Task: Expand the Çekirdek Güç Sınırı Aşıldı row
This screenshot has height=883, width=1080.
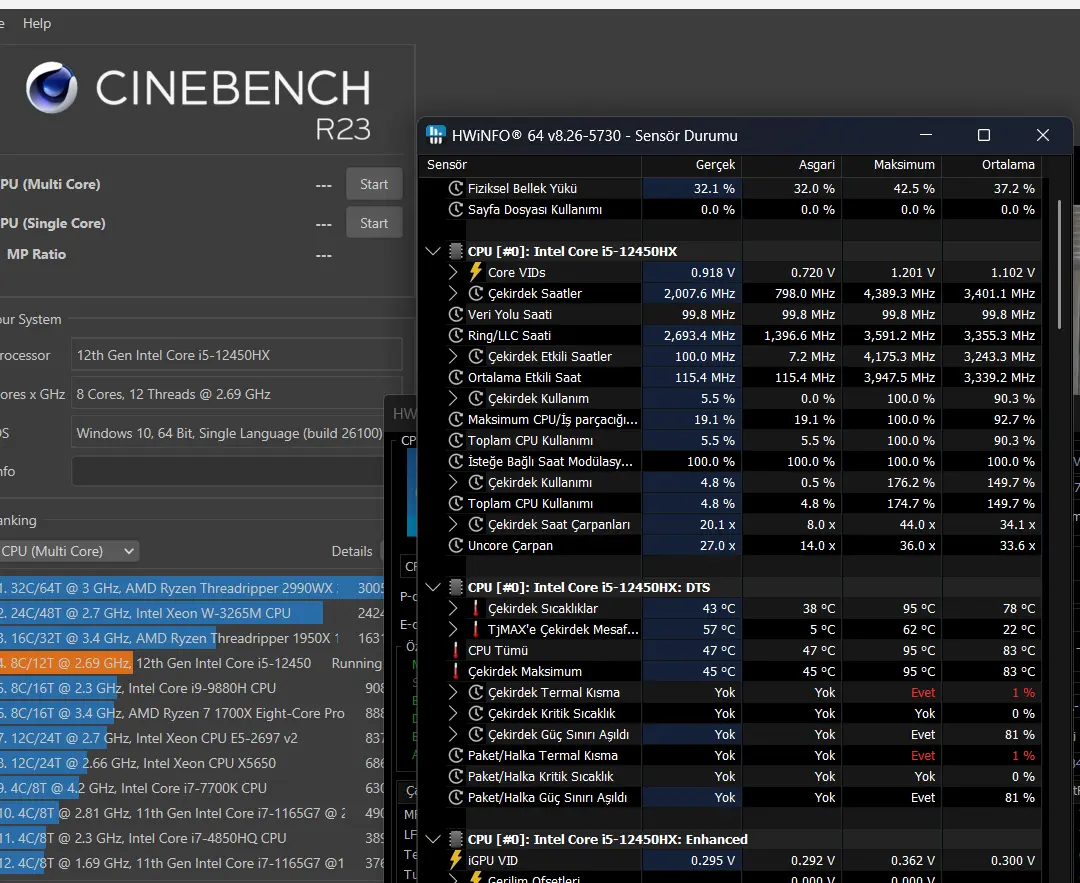Action: point(453,734)
